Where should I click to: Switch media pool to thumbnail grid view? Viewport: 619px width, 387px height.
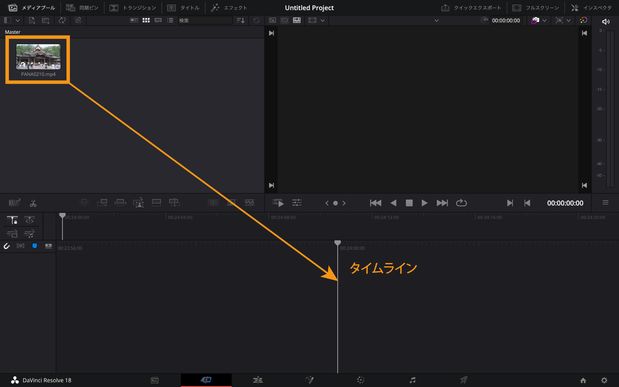pyautogui.click(x=146, y=20)
